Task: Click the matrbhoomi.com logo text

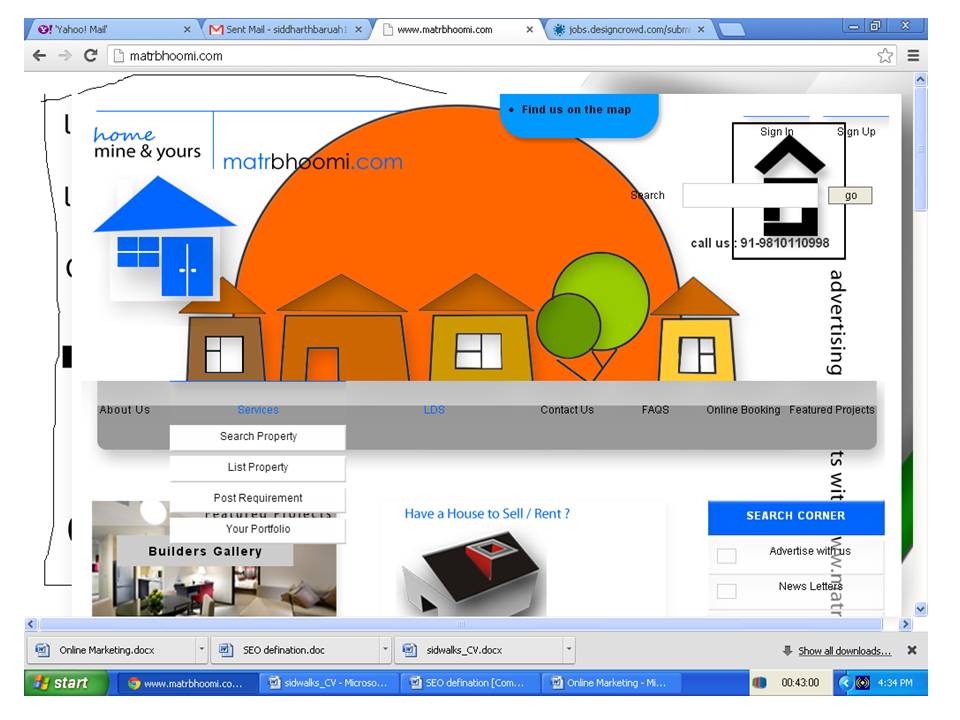Action: [x=312, y=162]
